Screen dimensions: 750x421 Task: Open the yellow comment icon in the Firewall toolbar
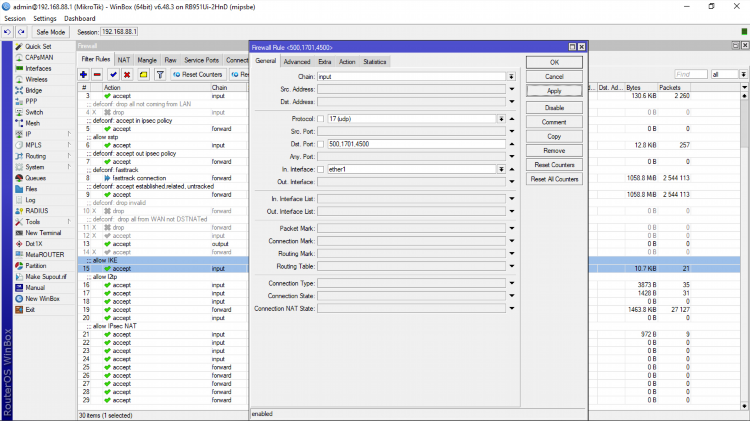[143, 75]
